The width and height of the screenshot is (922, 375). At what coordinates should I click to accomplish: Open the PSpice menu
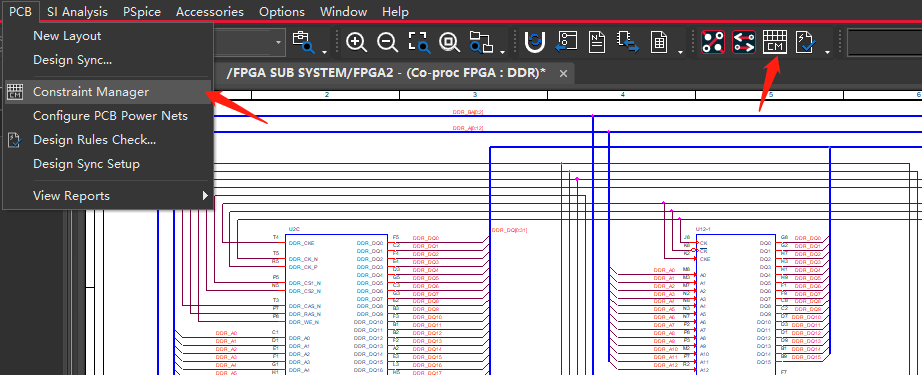coord(142,12)
